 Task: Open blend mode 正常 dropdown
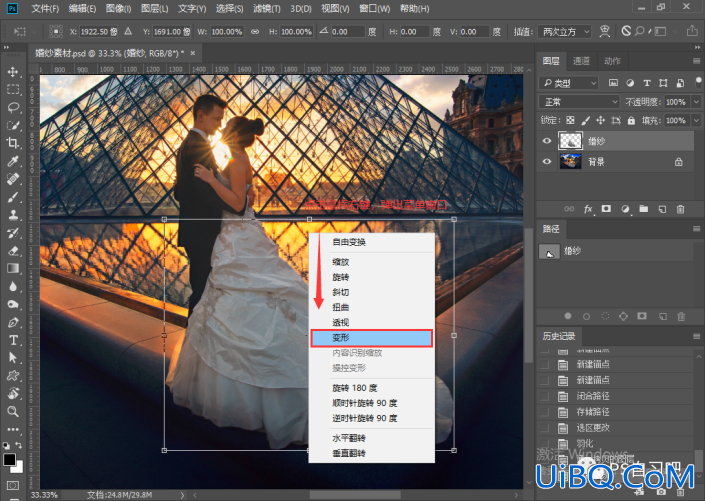pyautogui.click(x=579, y=102)
